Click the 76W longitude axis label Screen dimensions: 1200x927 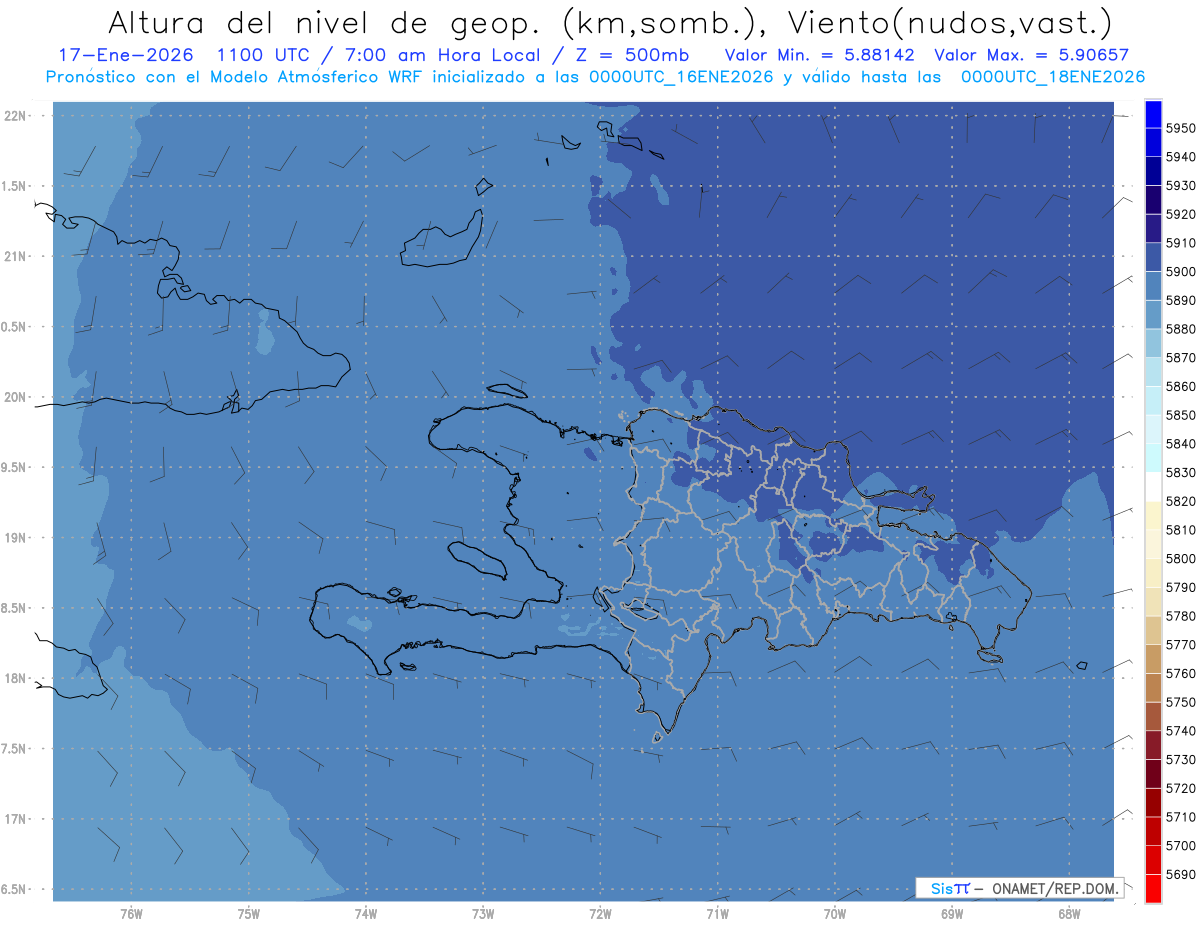131,913
